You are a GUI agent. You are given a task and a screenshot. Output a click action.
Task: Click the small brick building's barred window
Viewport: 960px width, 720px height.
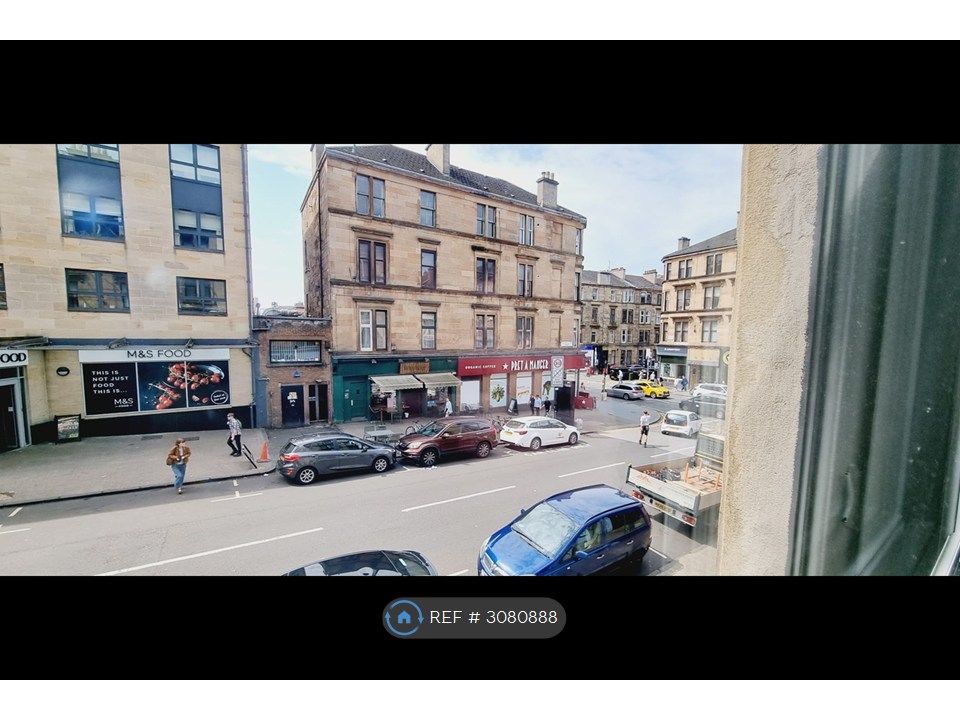(x=295, y=351)
